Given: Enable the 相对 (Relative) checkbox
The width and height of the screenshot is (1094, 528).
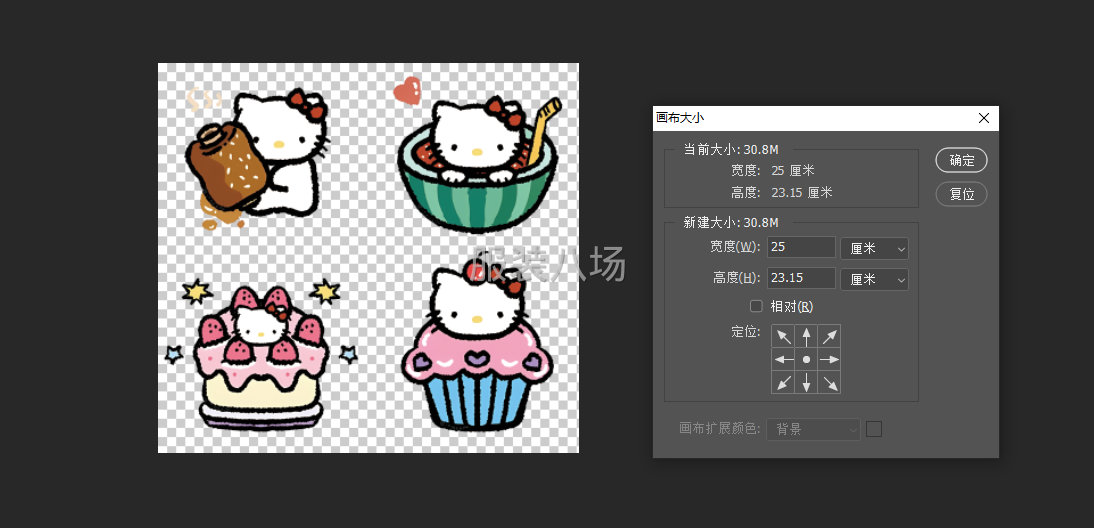Looking at the screenshot, I should 756,306.
